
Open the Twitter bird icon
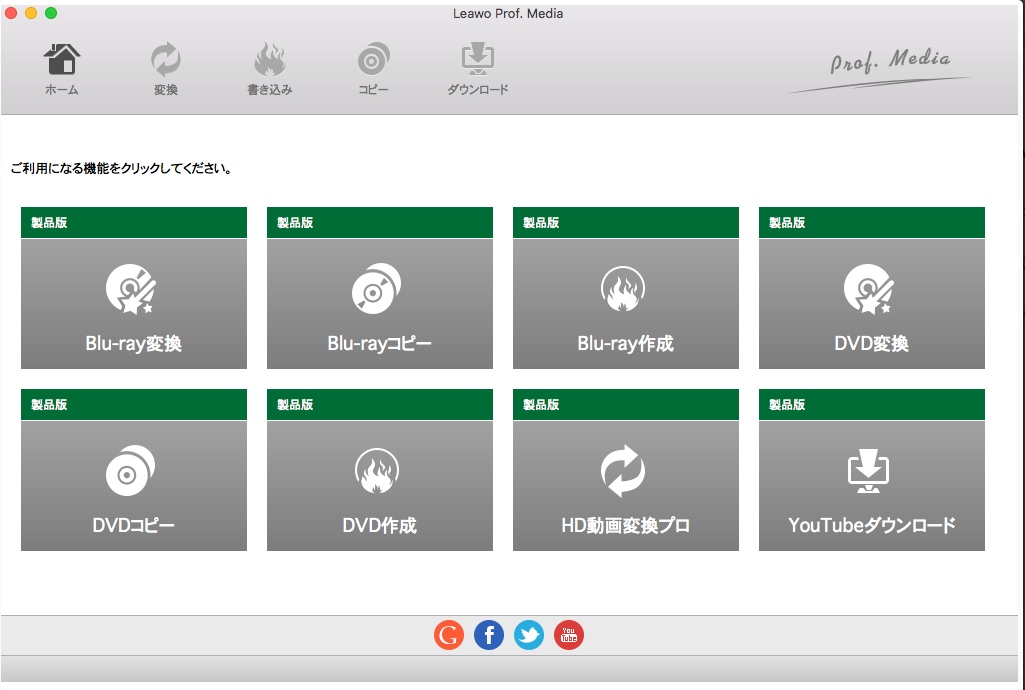(x=529, y=635)
